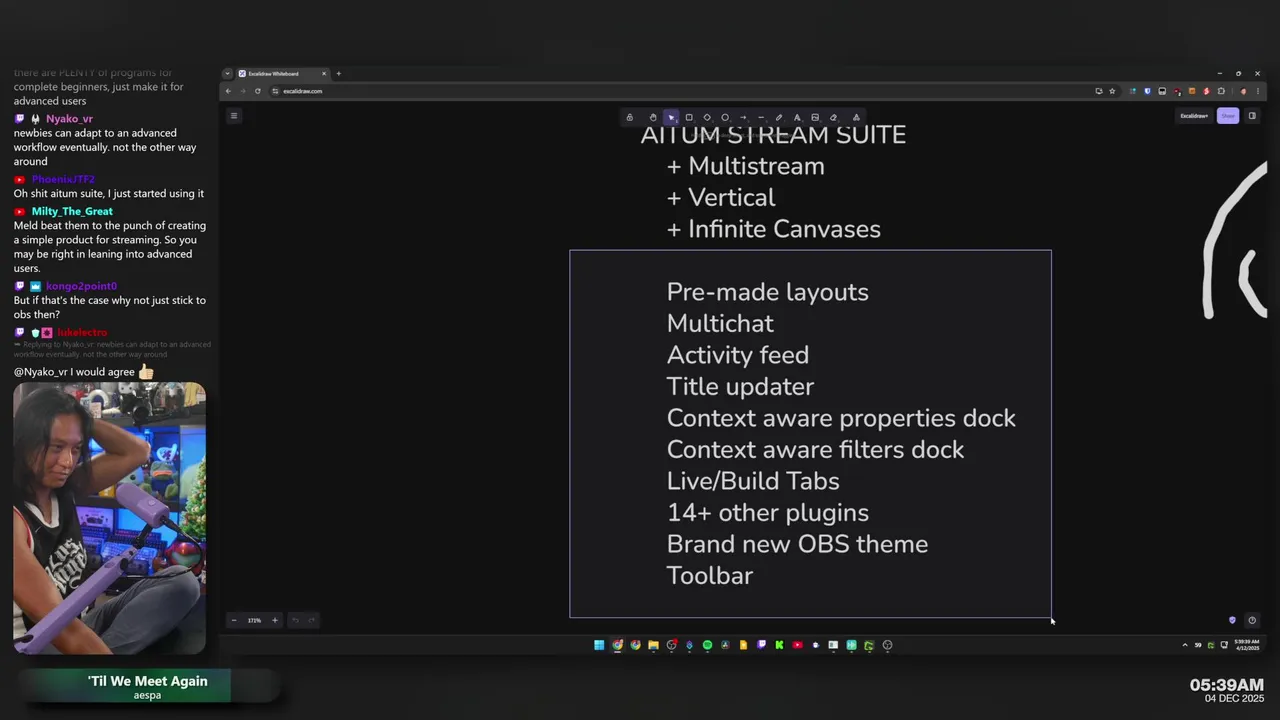Viewport: 1280px width, 720px height.
Task: Select the Insert image tool
Action: [x=815, y=117]
